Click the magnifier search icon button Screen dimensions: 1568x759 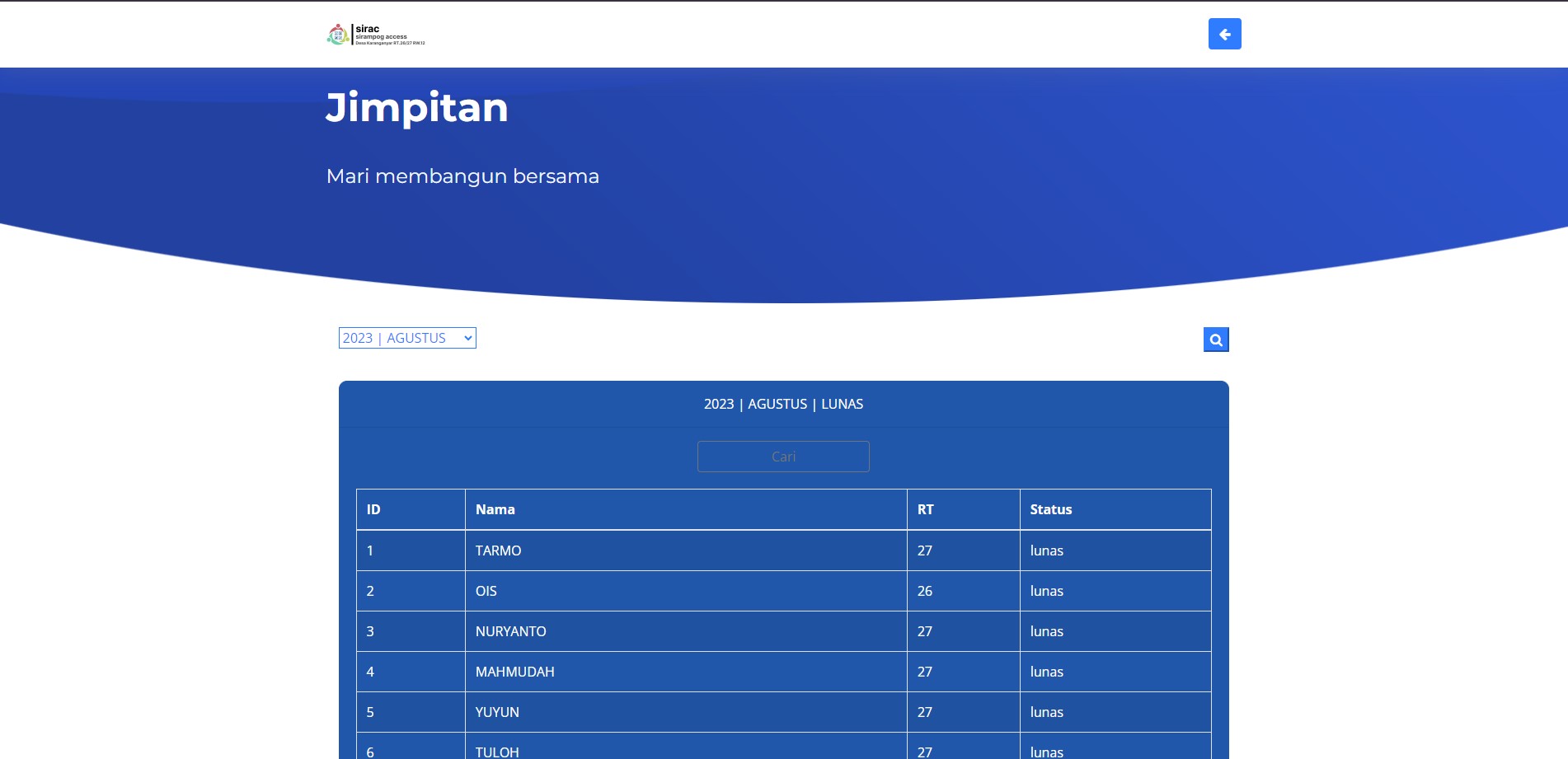pos(1215,340)
